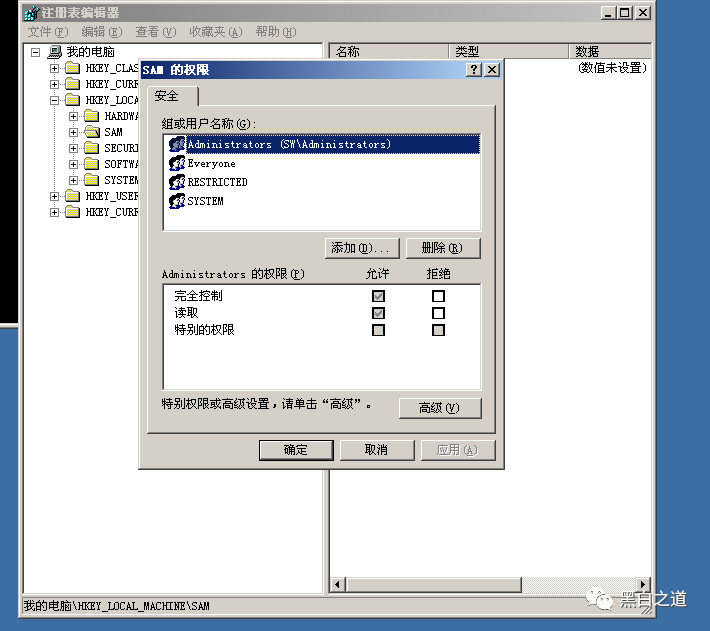Expand the SAM registry key
The image size is (710, 631).
[74, 132]
